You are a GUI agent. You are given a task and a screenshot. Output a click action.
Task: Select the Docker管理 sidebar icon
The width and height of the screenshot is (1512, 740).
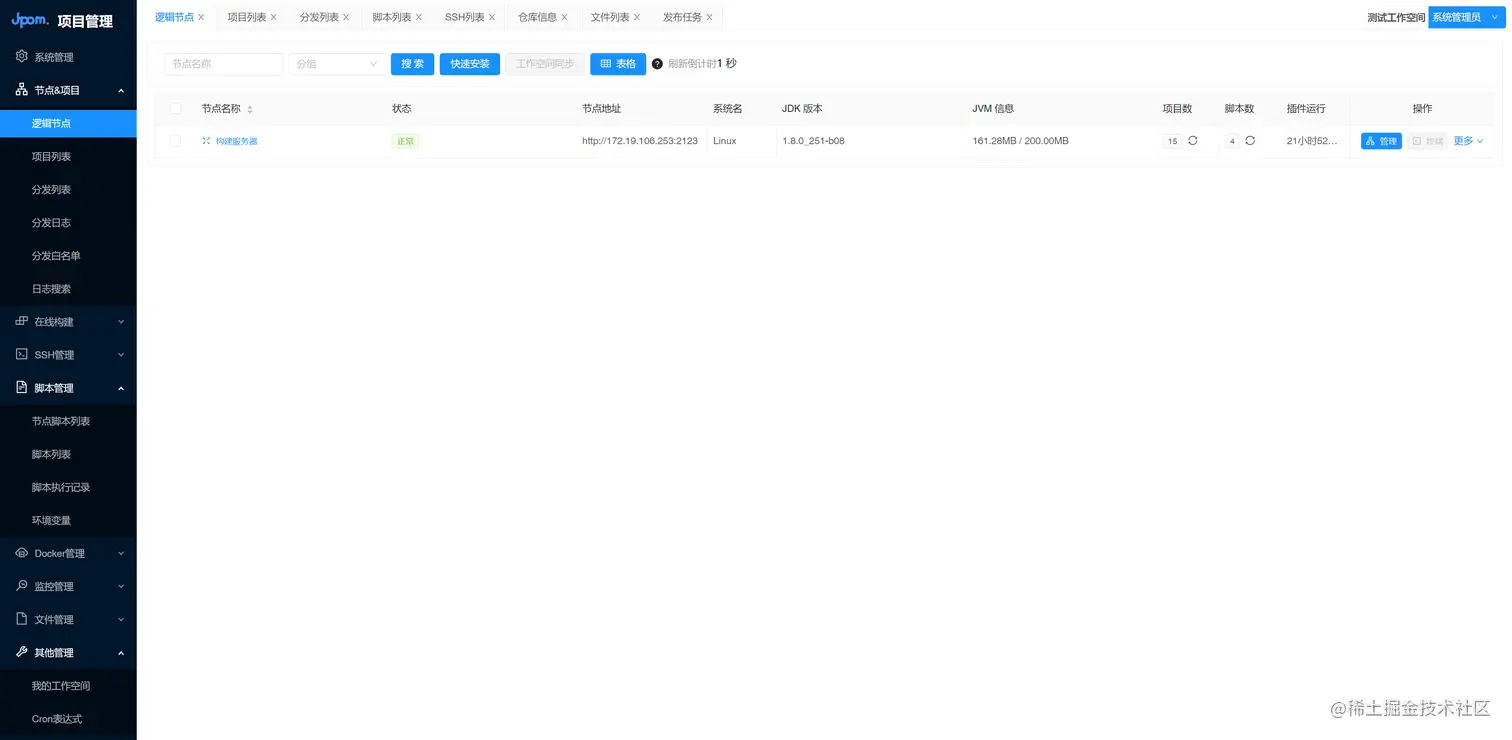click(22, 553)
